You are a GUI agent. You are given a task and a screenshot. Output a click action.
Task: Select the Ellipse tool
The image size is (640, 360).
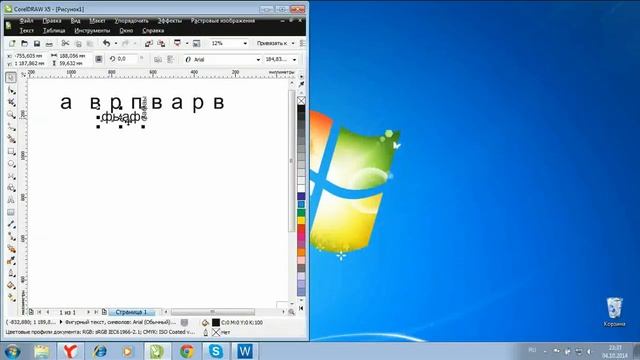tap(11, 164)
